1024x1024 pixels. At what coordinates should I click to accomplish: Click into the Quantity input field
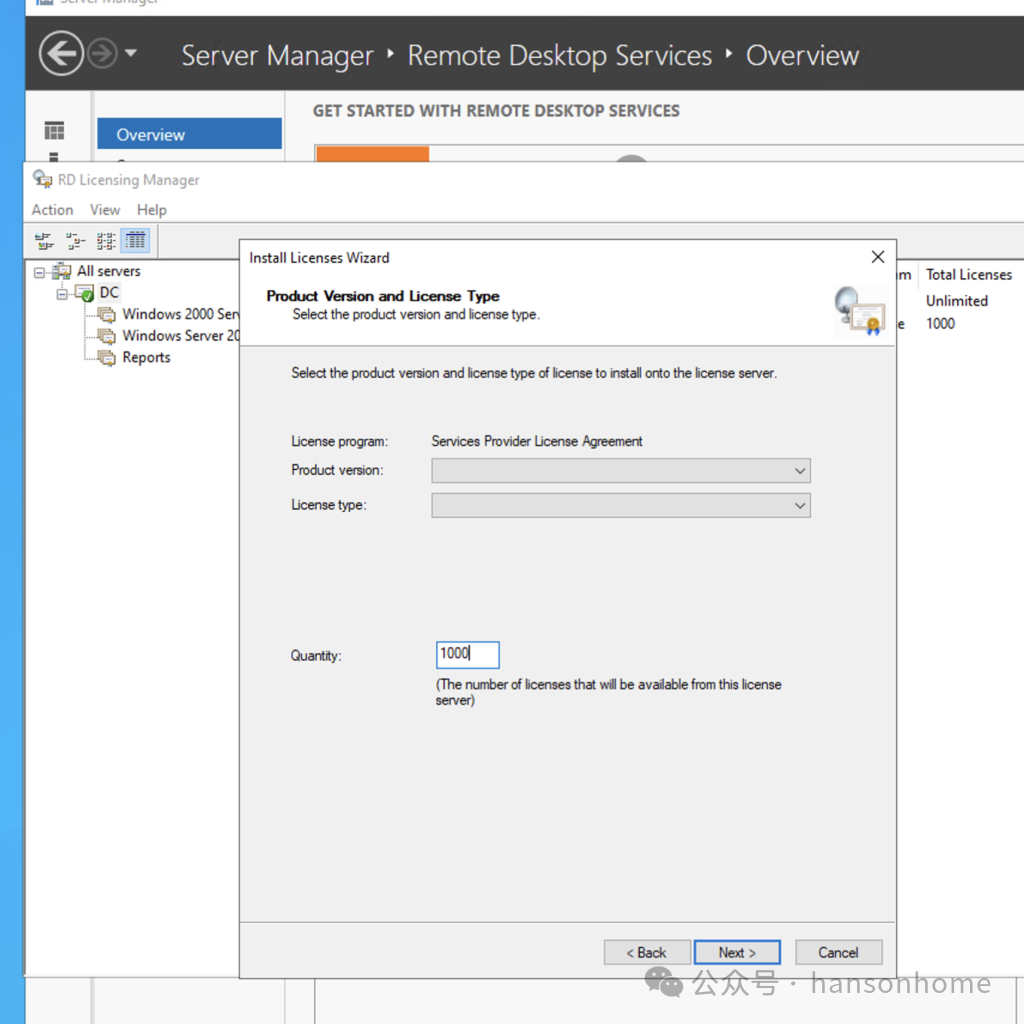[467, 655]
